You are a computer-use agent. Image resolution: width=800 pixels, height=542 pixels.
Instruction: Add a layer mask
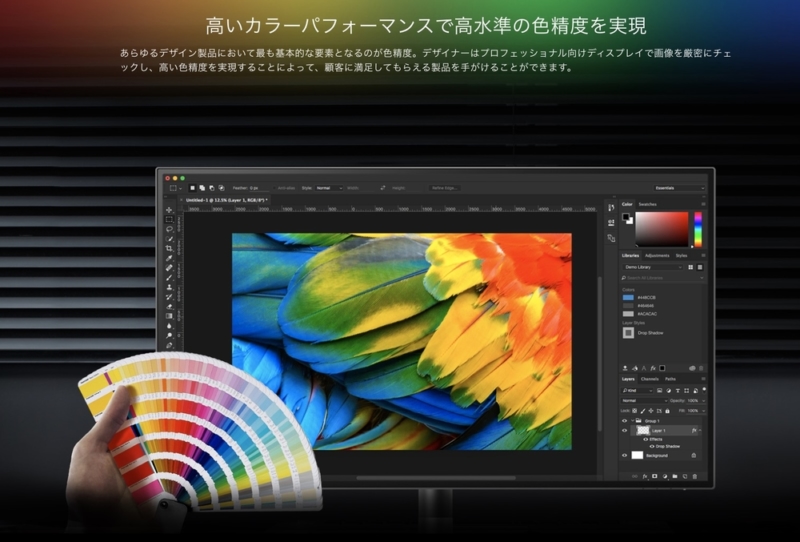click(x=655, y=476)
